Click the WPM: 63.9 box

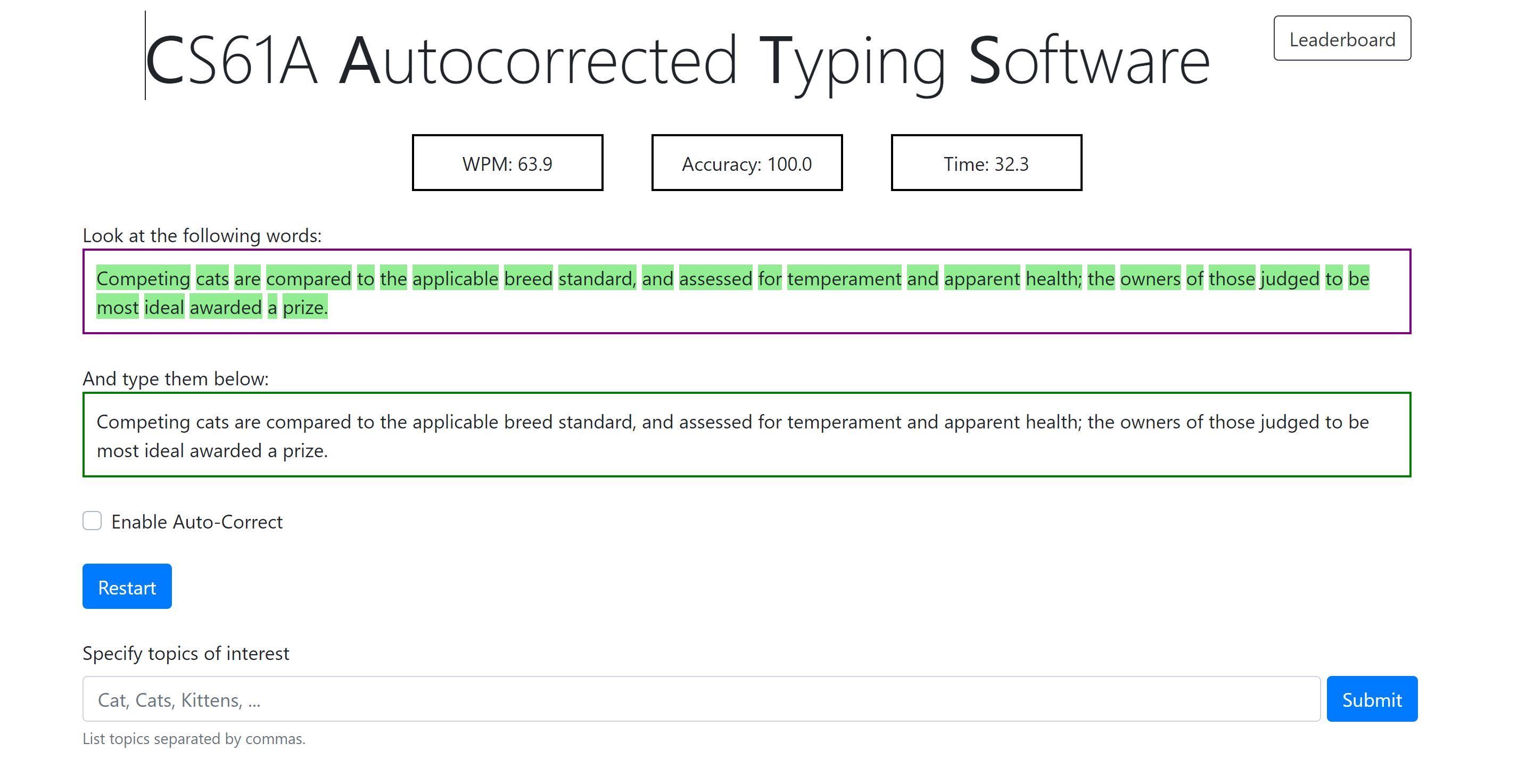click(508, 163)
